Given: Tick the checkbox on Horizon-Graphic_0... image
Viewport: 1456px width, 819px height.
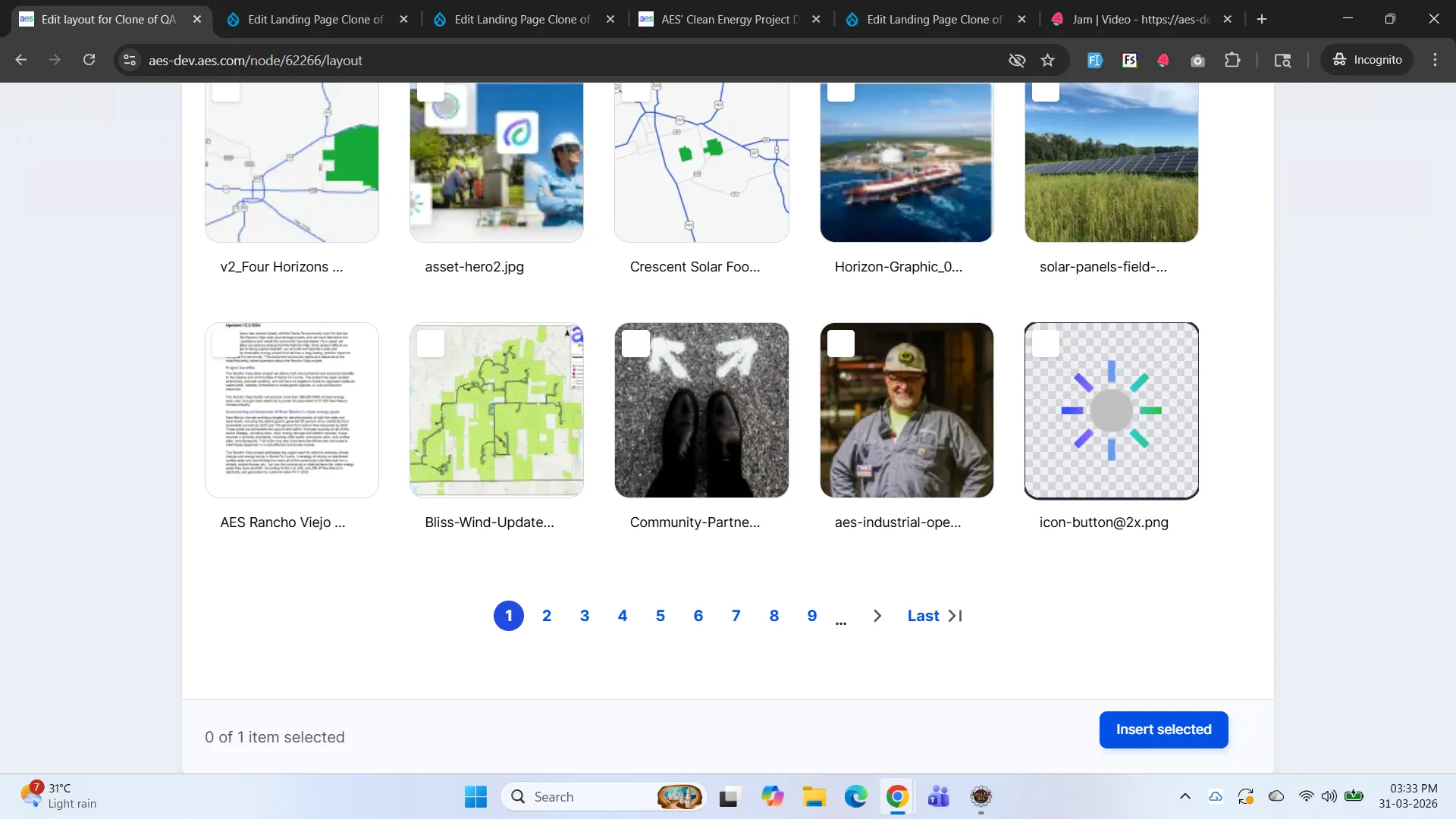Looking at the screenshot, I should pos(840,91).
